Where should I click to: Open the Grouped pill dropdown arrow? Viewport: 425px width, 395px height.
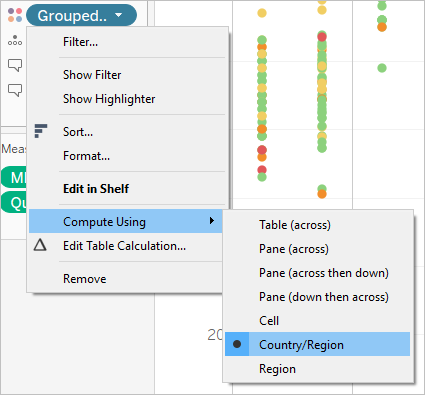[118, 15]
